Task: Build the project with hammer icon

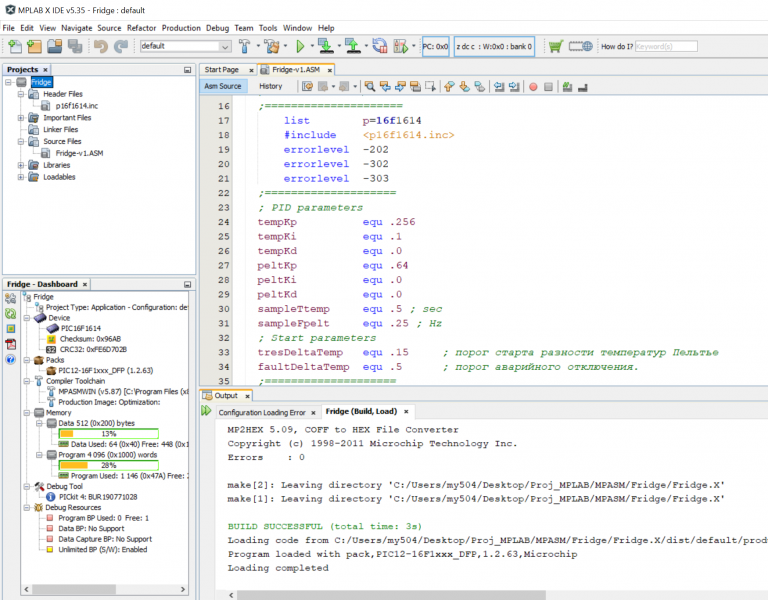Action: [x=244, y=47]
